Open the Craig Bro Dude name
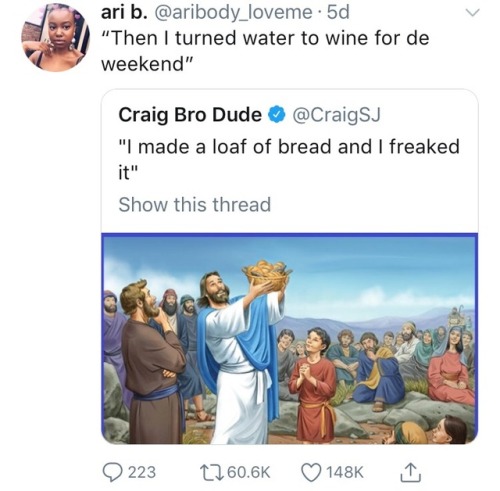Screen dimensions: 500x491 coord(190,115)
